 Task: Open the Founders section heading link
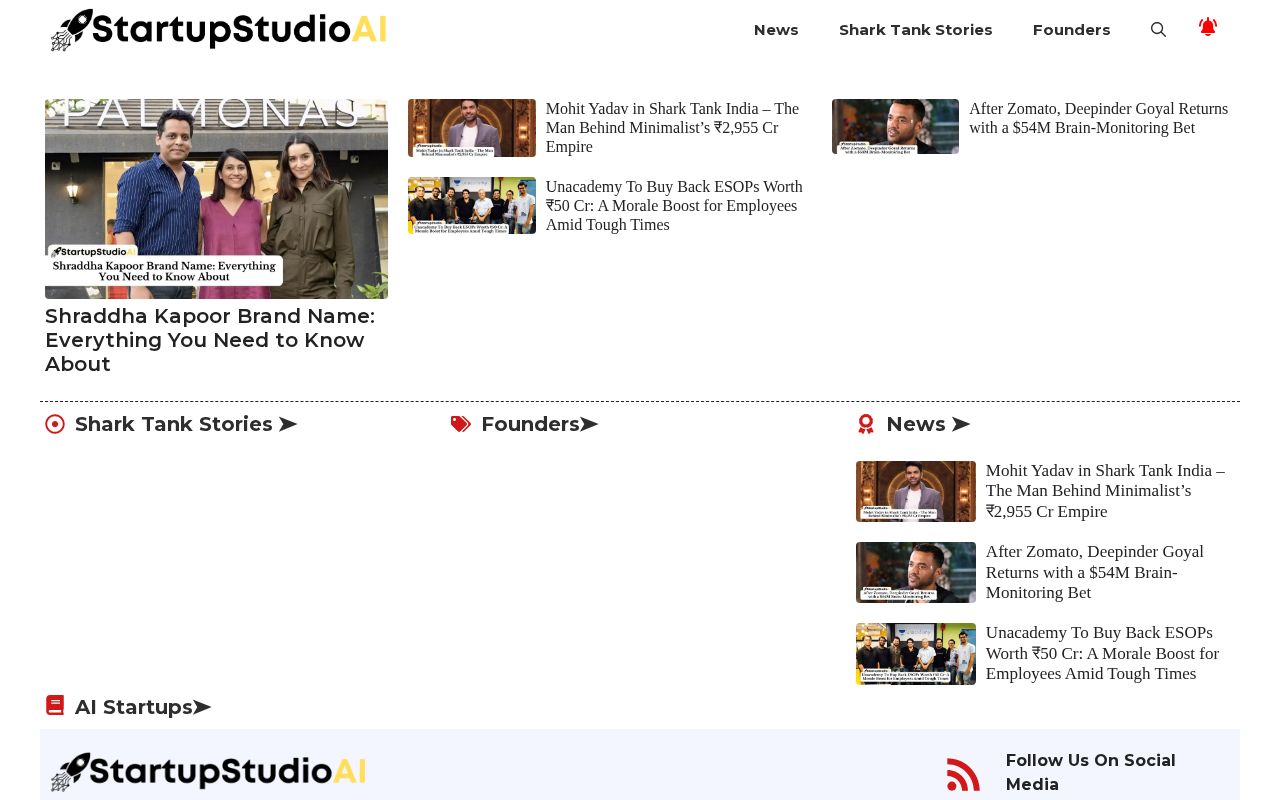(540, 424)
